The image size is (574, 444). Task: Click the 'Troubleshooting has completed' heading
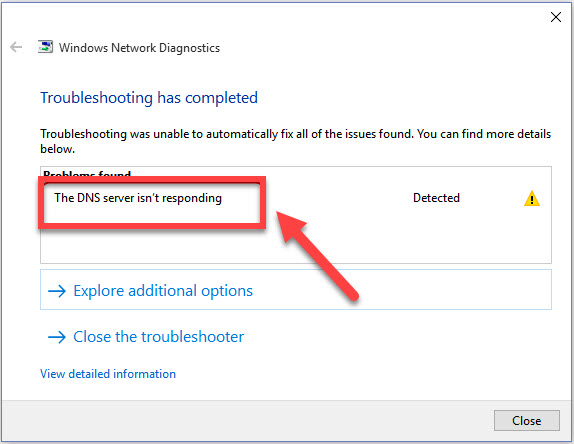[x=149, y=98]
